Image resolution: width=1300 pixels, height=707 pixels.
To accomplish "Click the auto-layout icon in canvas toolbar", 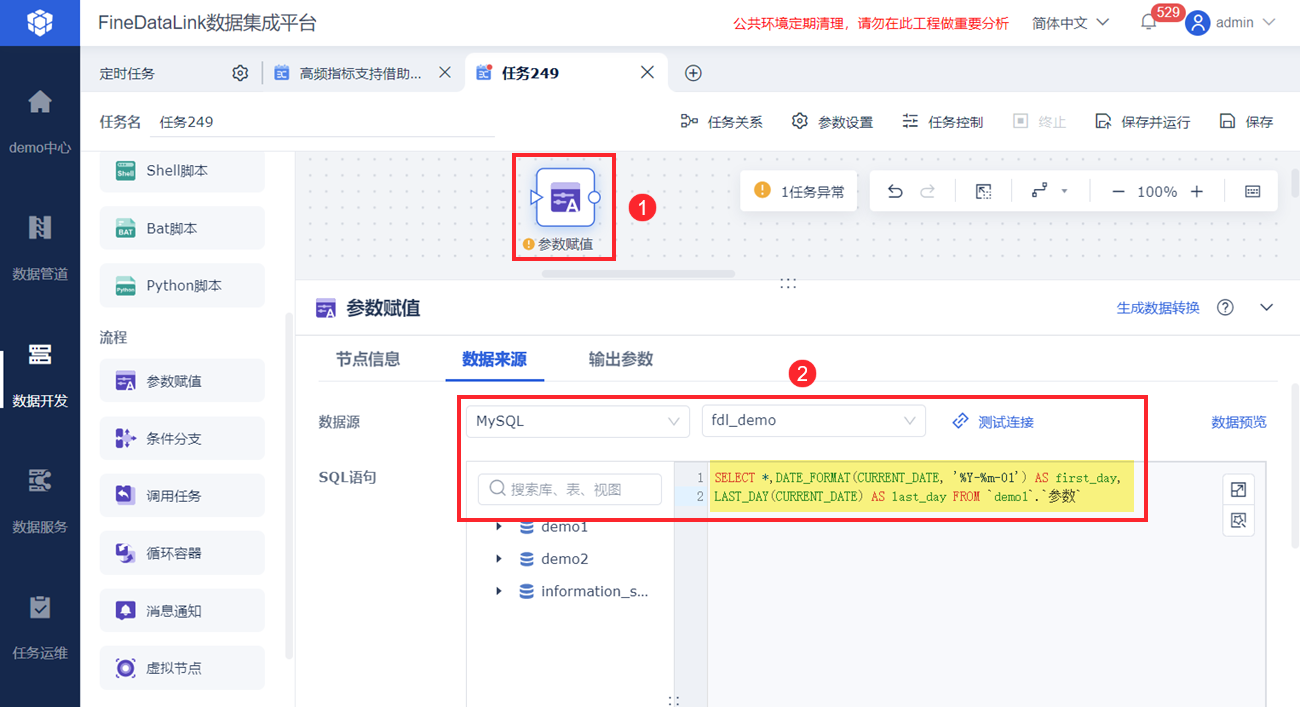I will (1040, 191).
